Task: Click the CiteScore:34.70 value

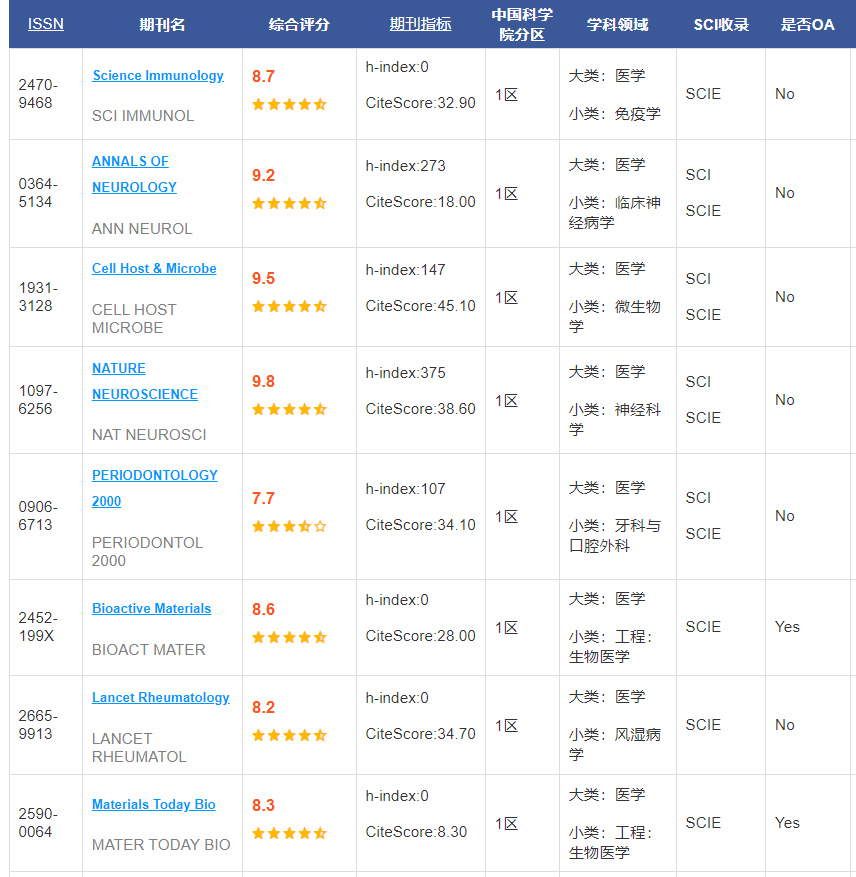Action: (x=421, y=734)
